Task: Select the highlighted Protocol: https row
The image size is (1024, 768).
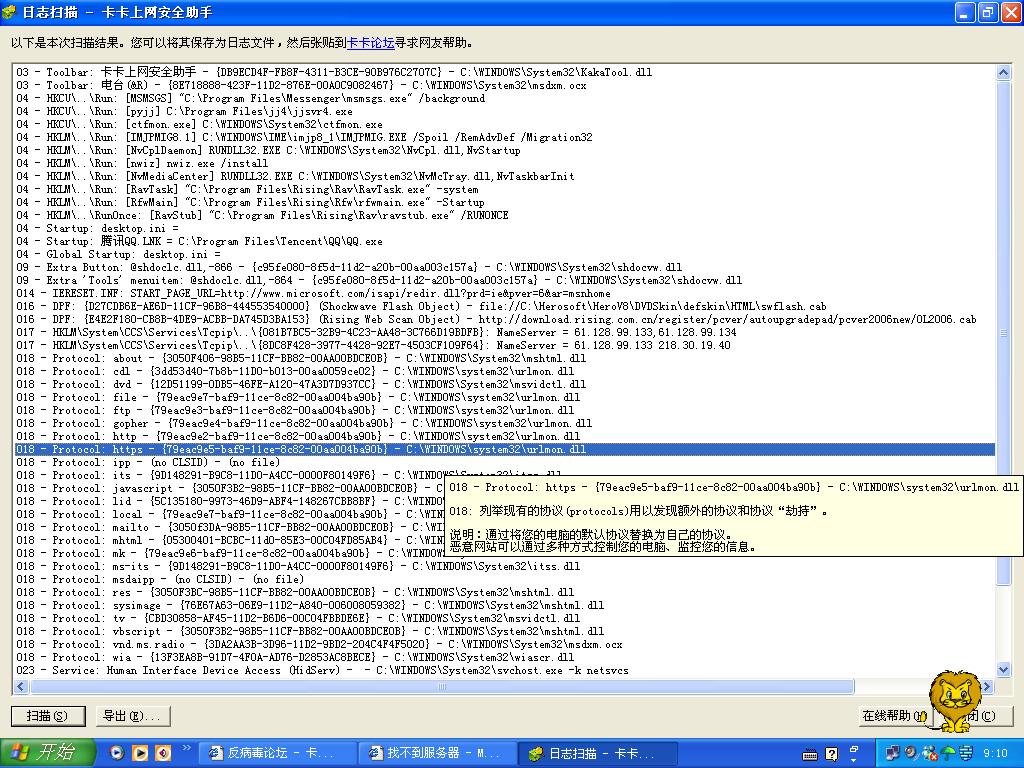Action: tap(504, 449)
